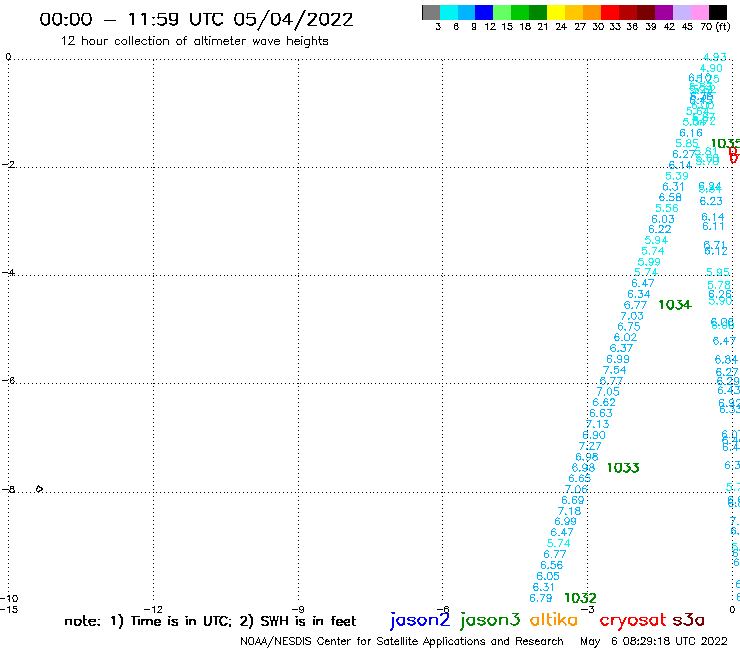The image size is (740, 650).
Task: Select the green pass number 1032
Action: [580, 598]
